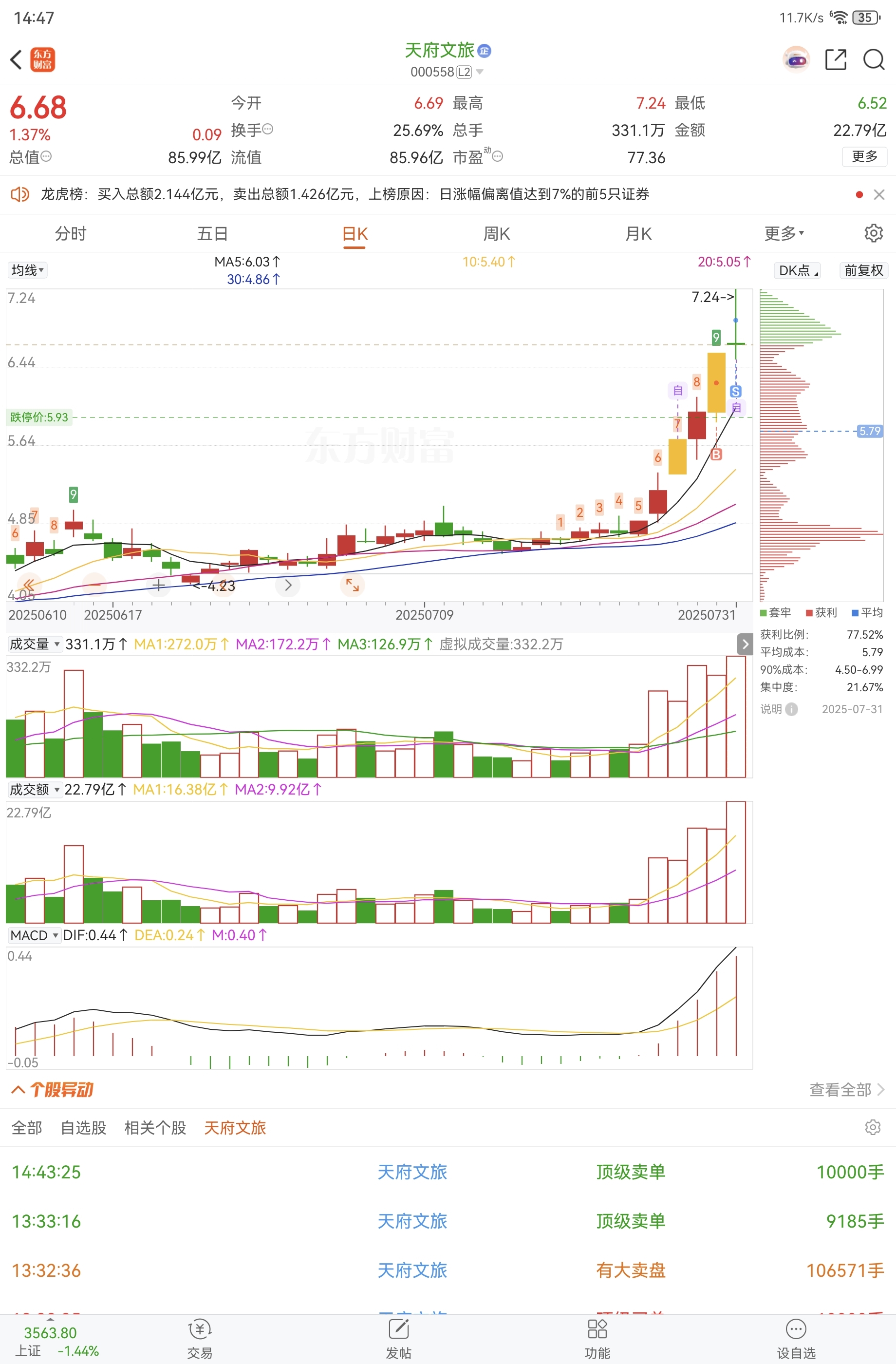Tap chart zoom-in plus button
The image size is (896, 1364).
click(159, 585)
